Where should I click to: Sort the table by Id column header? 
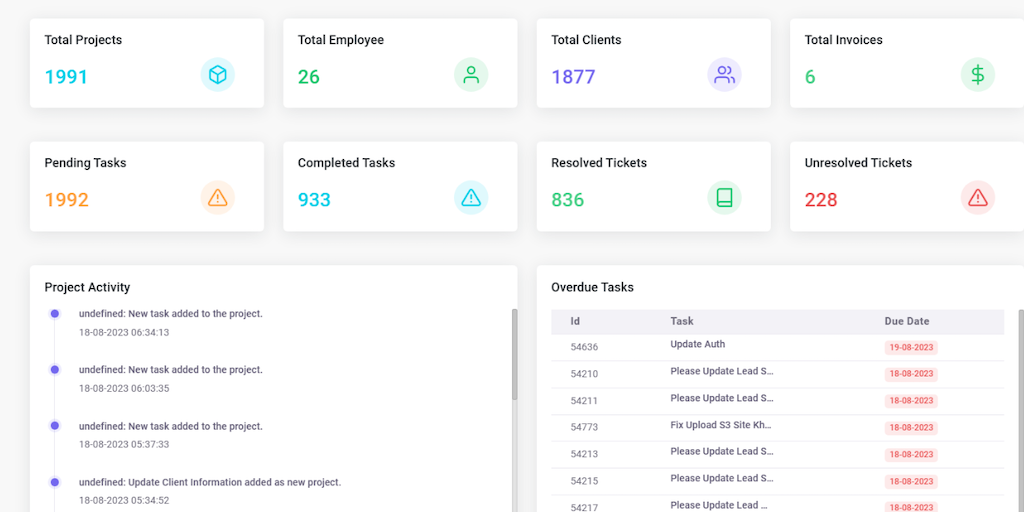575,321
